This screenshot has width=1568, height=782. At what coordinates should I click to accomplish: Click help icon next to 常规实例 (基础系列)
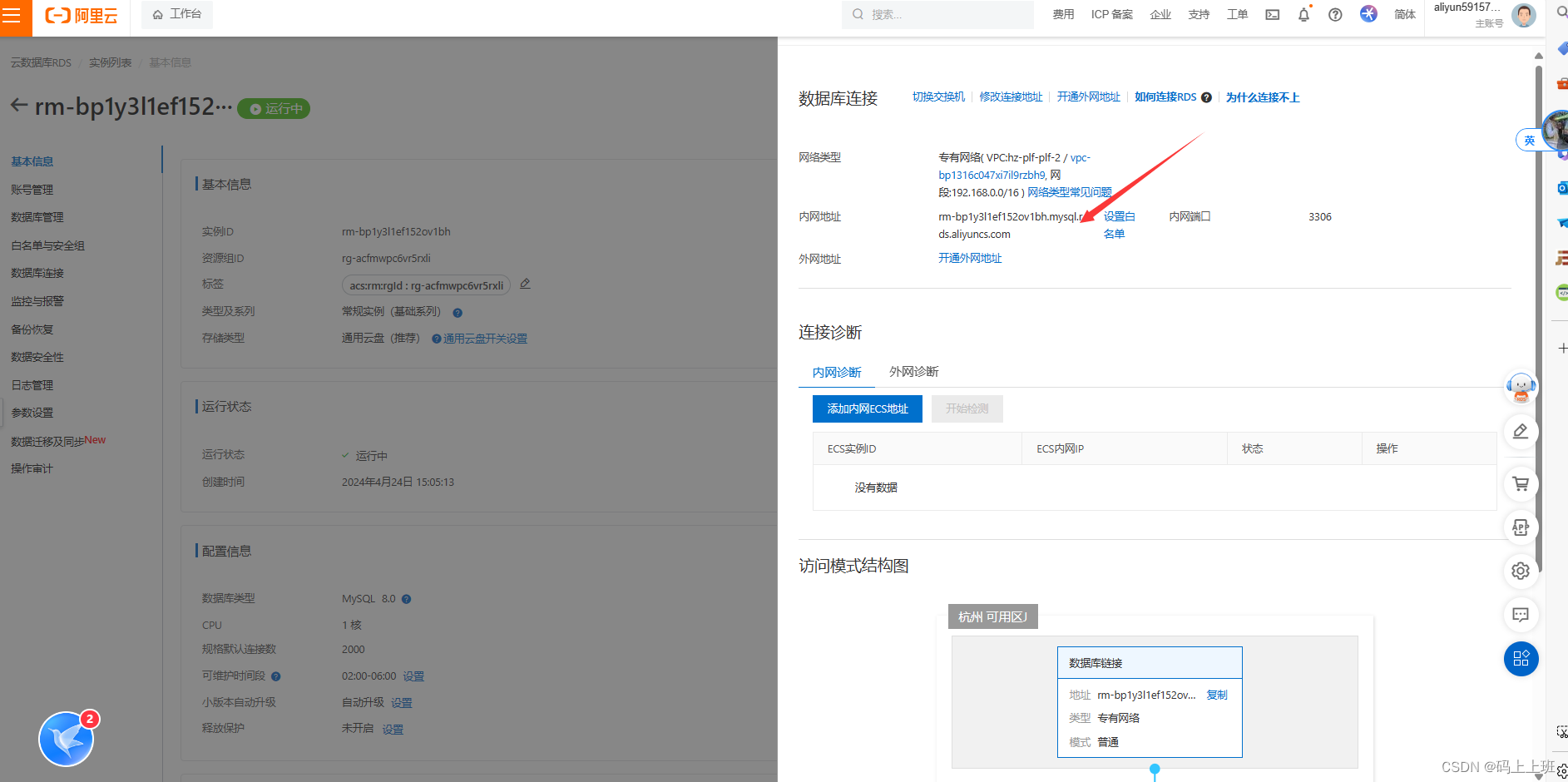pyautogui.click(x=458, y=313)
